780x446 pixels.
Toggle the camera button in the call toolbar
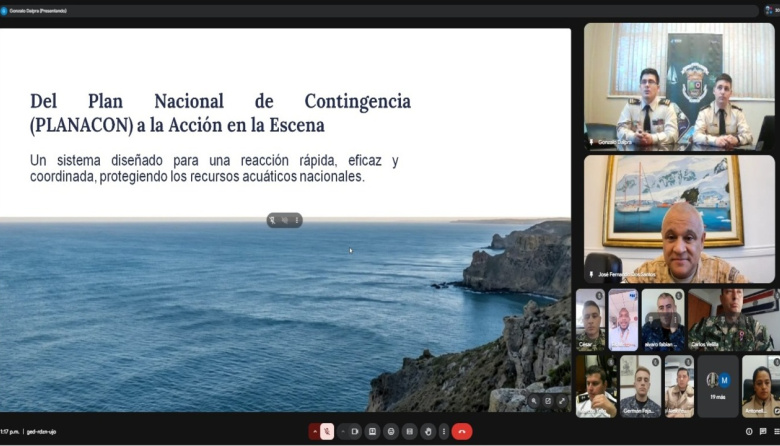(x=355, y=432)
